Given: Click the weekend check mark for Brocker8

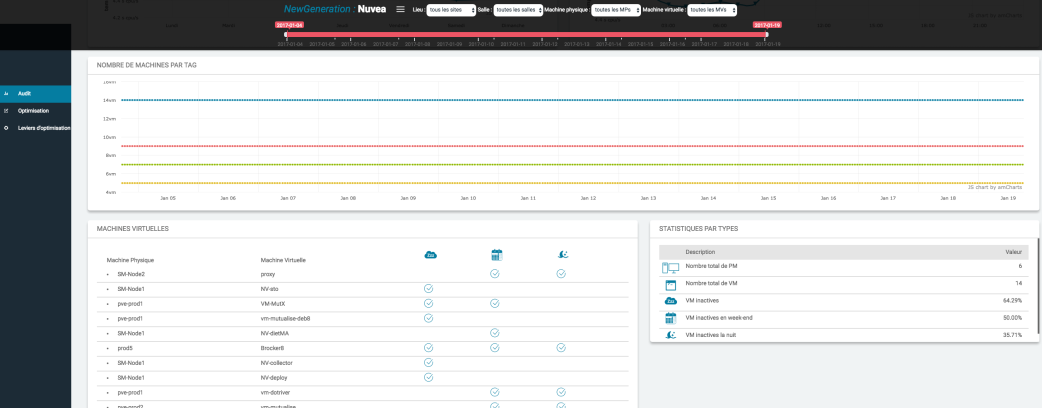Looking at the screenshot, I should point(494,348).
